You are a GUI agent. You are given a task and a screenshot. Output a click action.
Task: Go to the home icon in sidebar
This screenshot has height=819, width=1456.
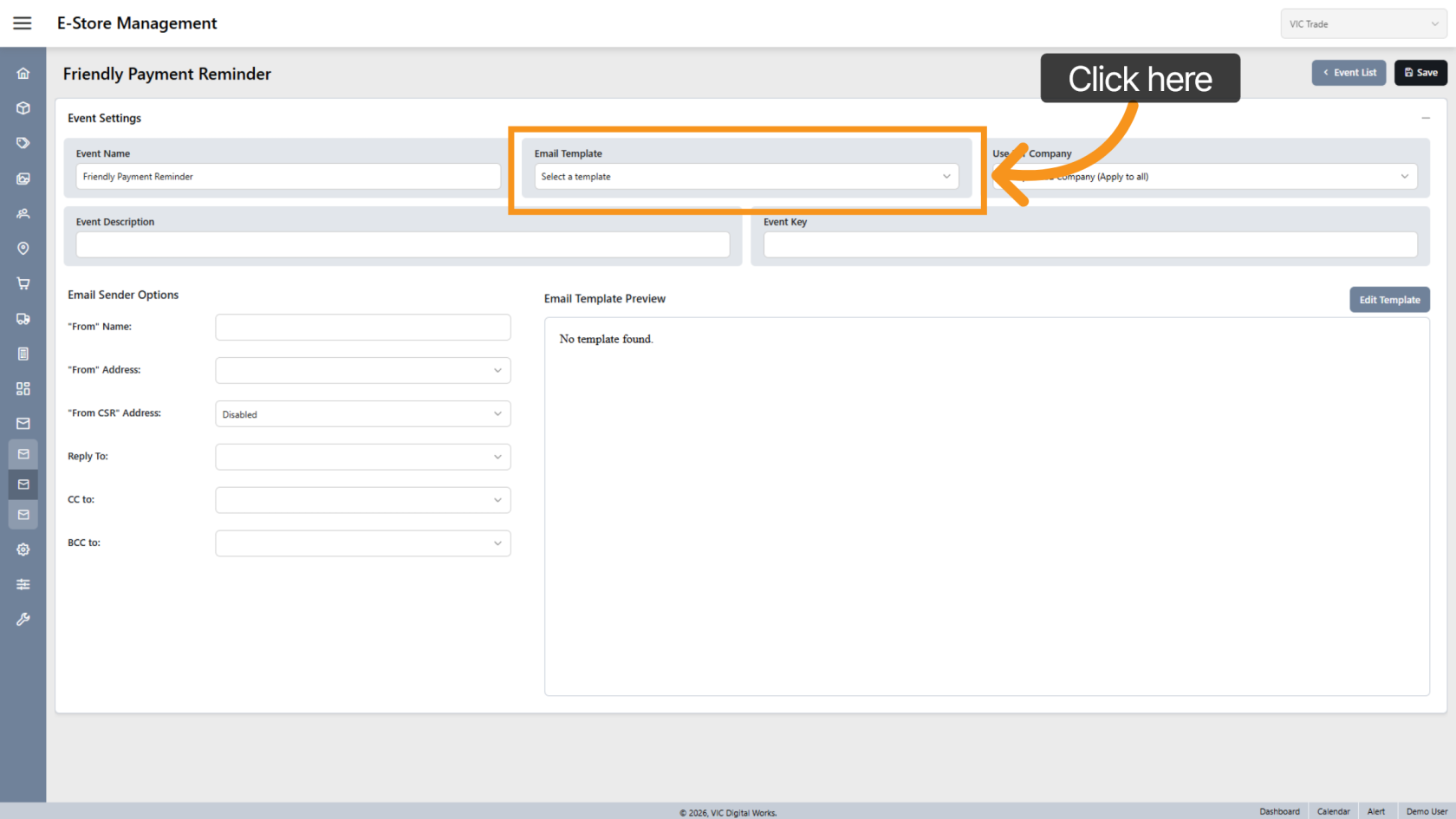pyautogui.click(x=23, y=74)
